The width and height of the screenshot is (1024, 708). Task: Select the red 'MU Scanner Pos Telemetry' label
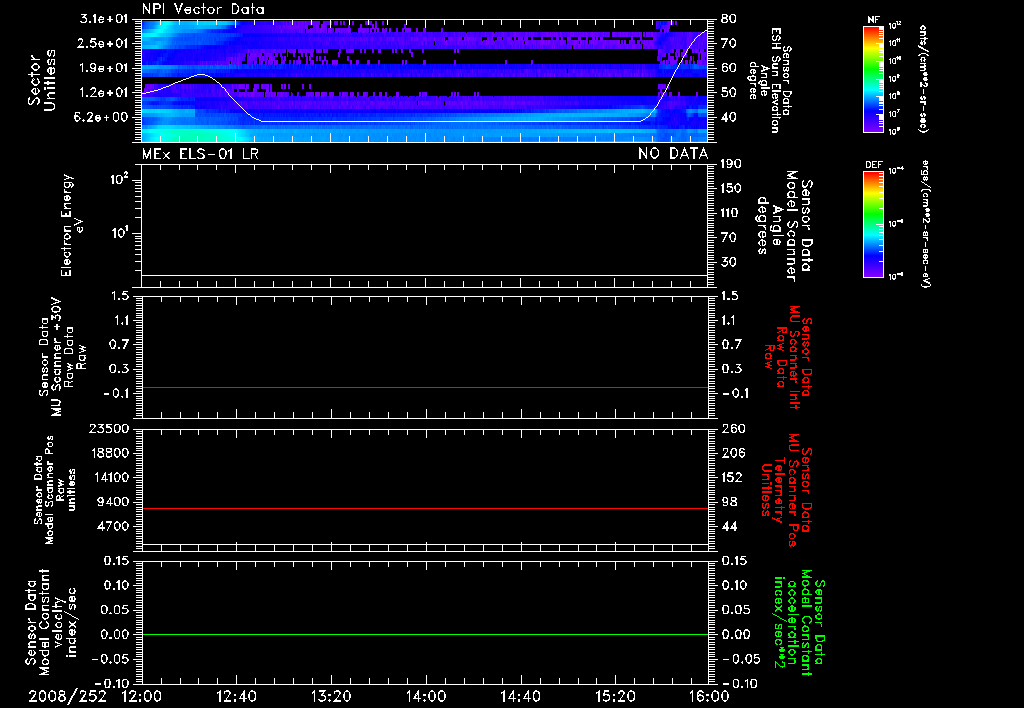tap(786, 490)
